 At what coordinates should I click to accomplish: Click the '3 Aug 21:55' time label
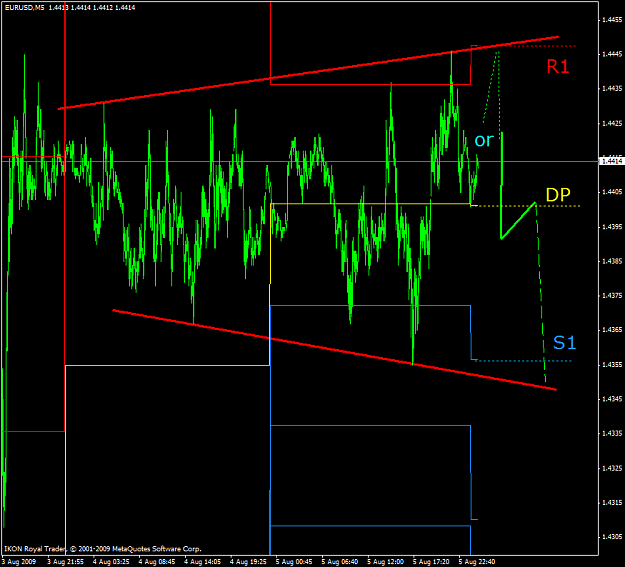coord(65,562)
